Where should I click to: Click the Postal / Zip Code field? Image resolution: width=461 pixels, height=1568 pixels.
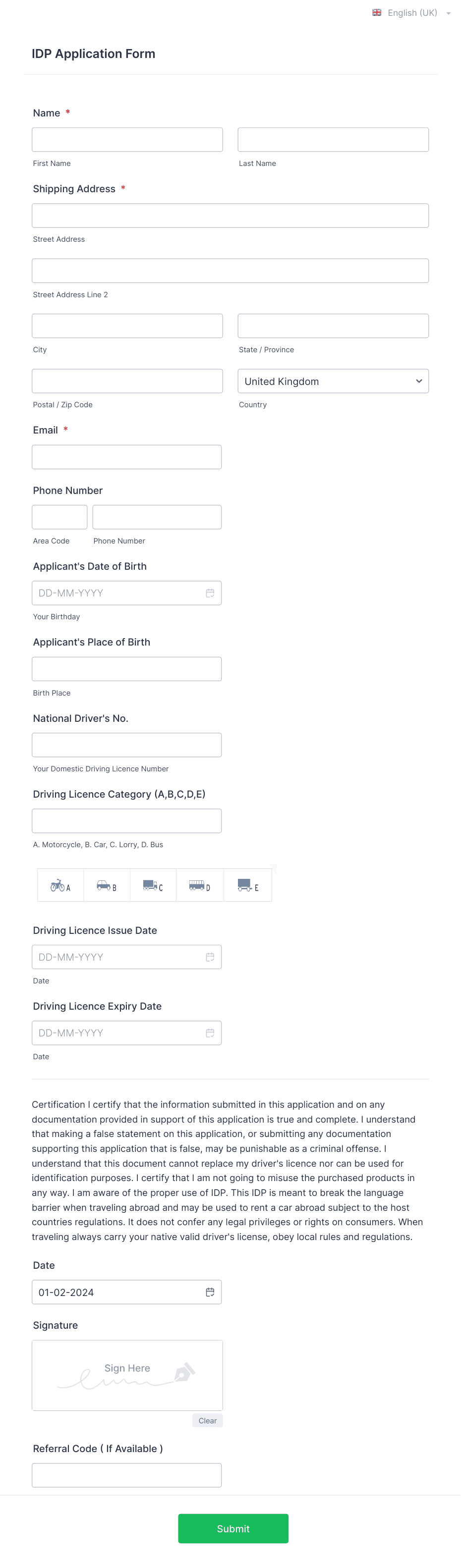point(127,381)
